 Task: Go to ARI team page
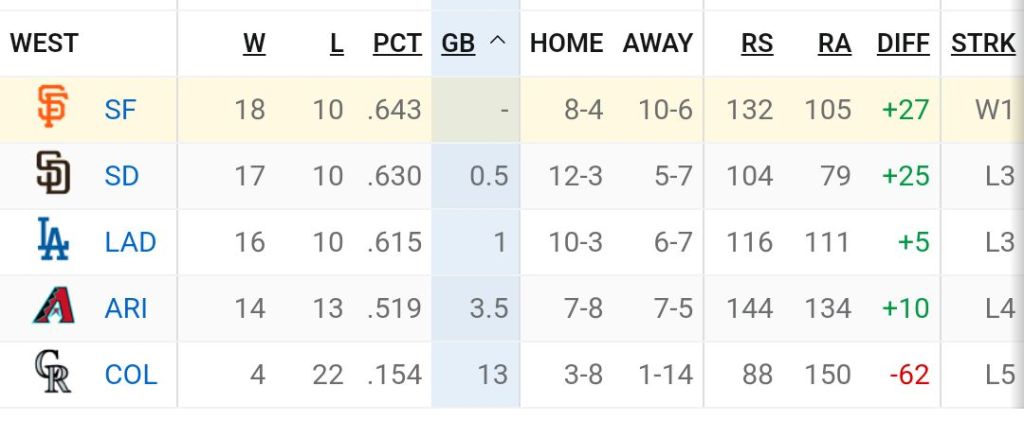pos(126,308)
